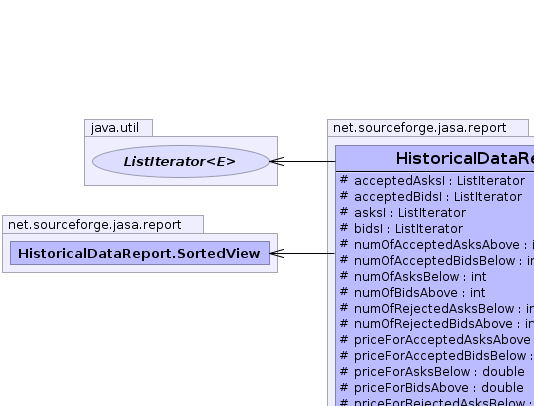Select the HistoricalDataReport.SortedView class box
Image resolution: width=534 pixels, height=406 pixels.
click(x=140, y=253)
